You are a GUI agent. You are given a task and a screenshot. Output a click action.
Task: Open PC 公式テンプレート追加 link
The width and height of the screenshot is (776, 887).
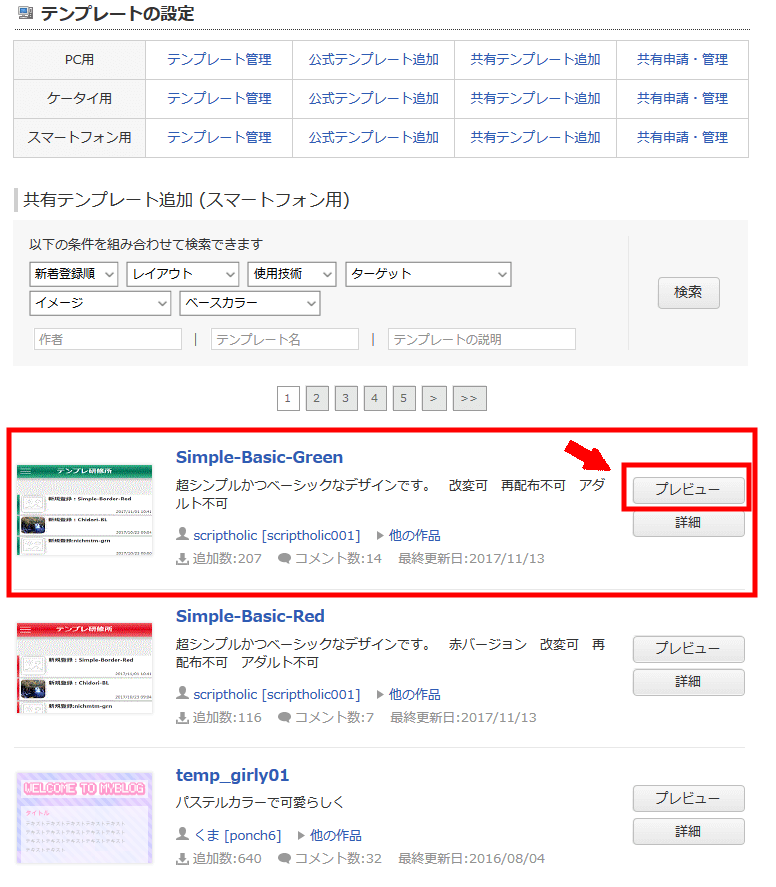pos(373,59)
